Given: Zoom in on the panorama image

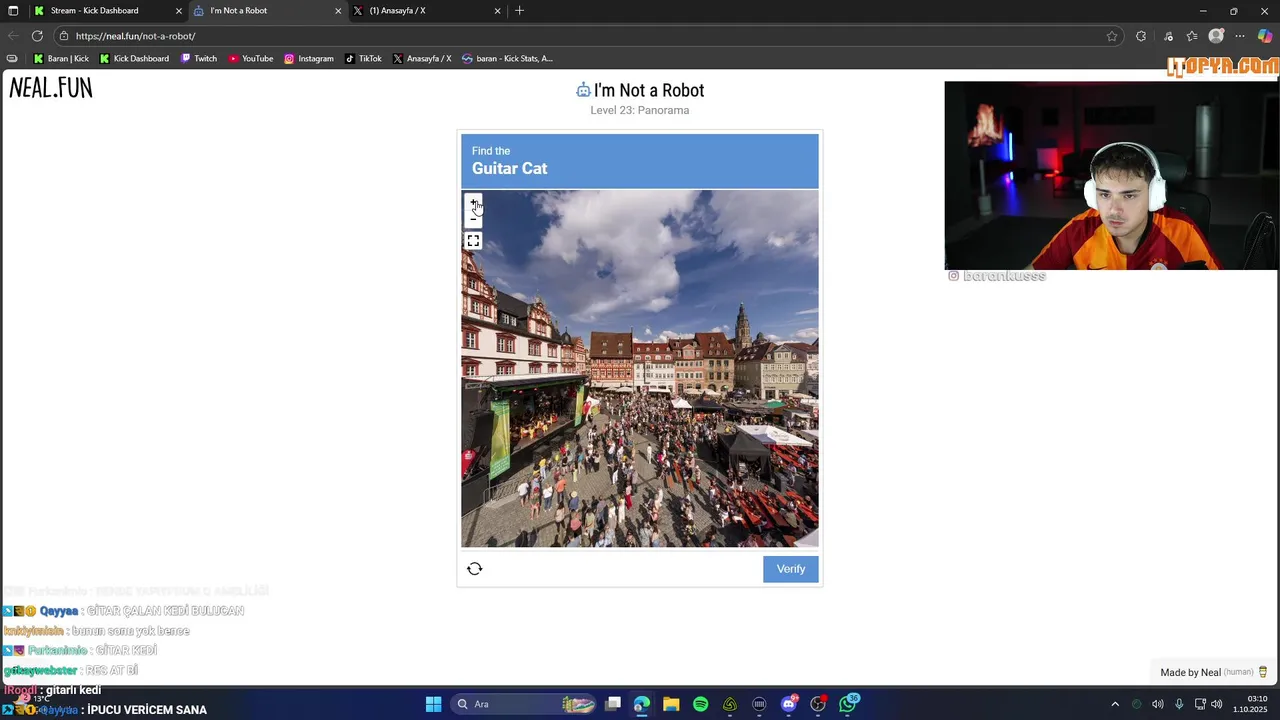Looking at the screenshot, I should tap(474, 203).
